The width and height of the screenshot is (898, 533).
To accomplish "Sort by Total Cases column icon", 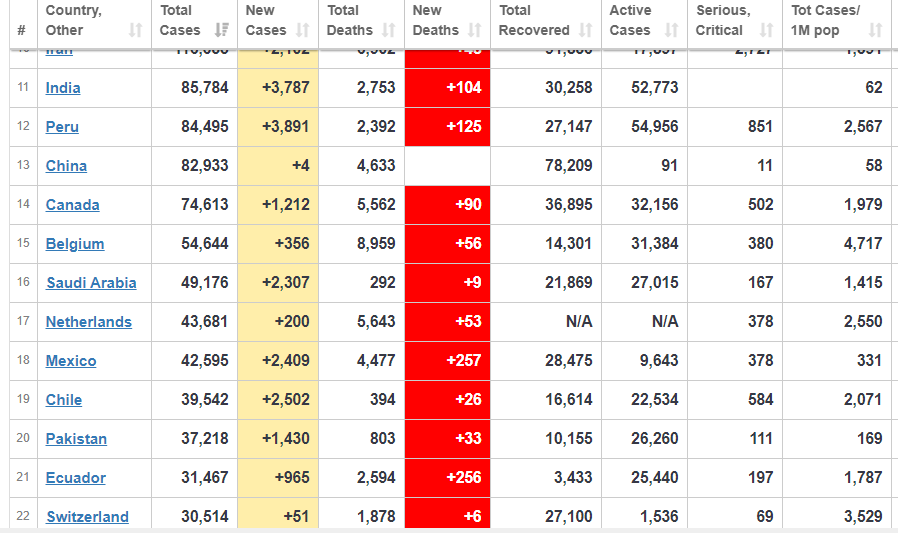I will pyautogui.click(x=222, y=30).
